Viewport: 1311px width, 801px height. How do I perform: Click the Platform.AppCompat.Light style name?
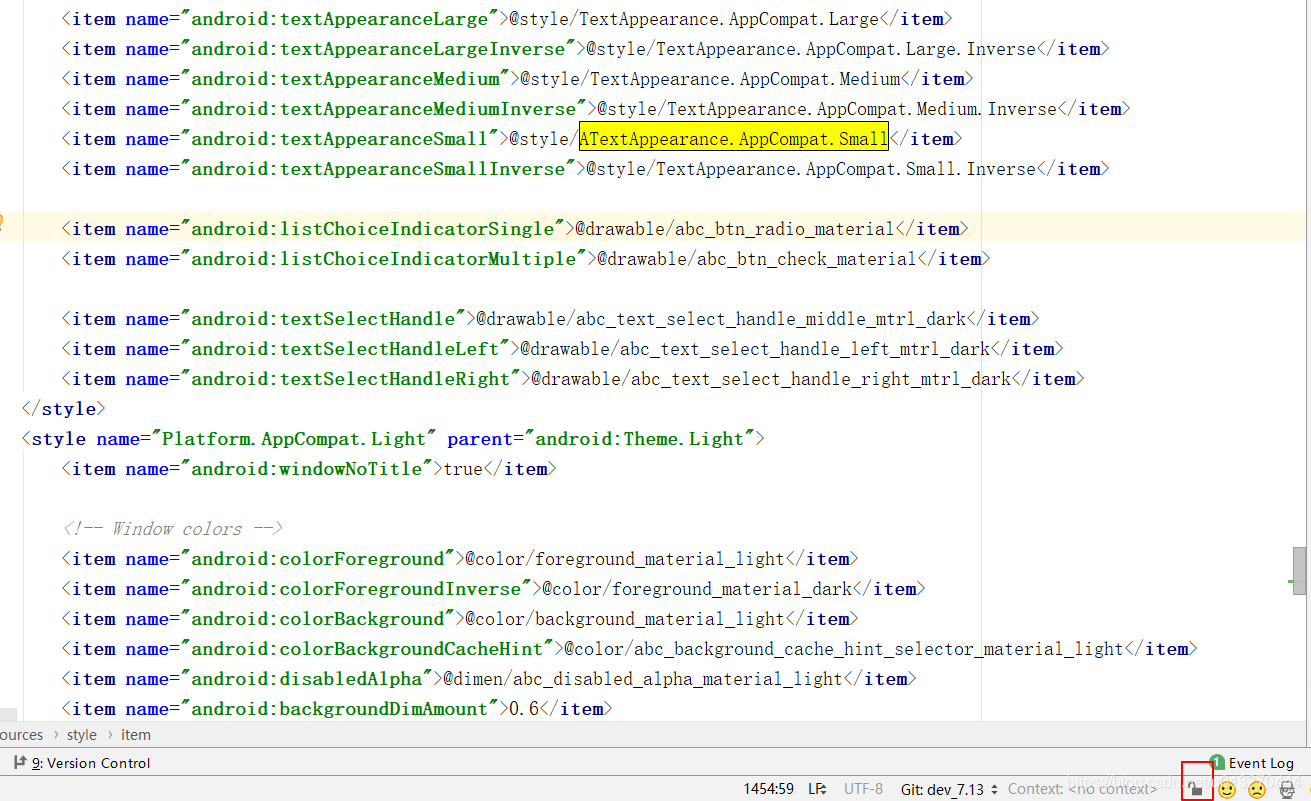tap(294, 439)
